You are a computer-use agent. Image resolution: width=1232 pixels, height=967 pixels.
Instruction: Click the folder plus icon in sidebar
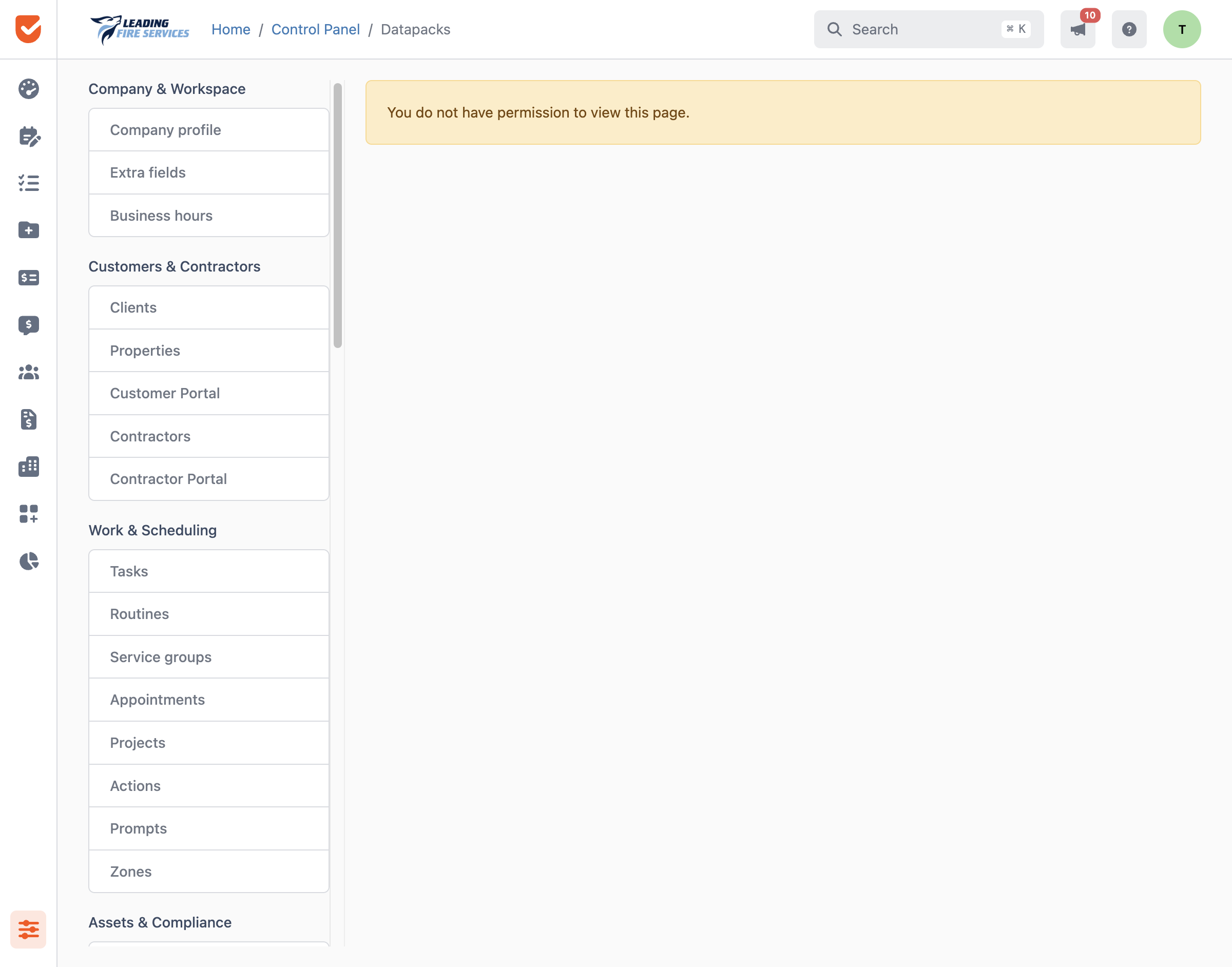[x=28, y=230]
